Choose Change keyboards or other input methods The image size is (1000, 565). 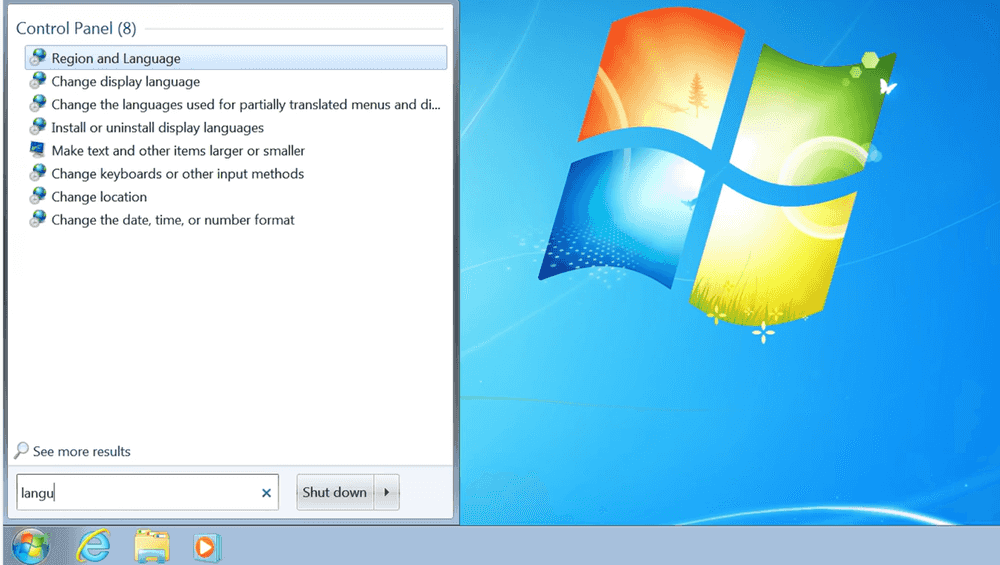click(x=177, y=174)
